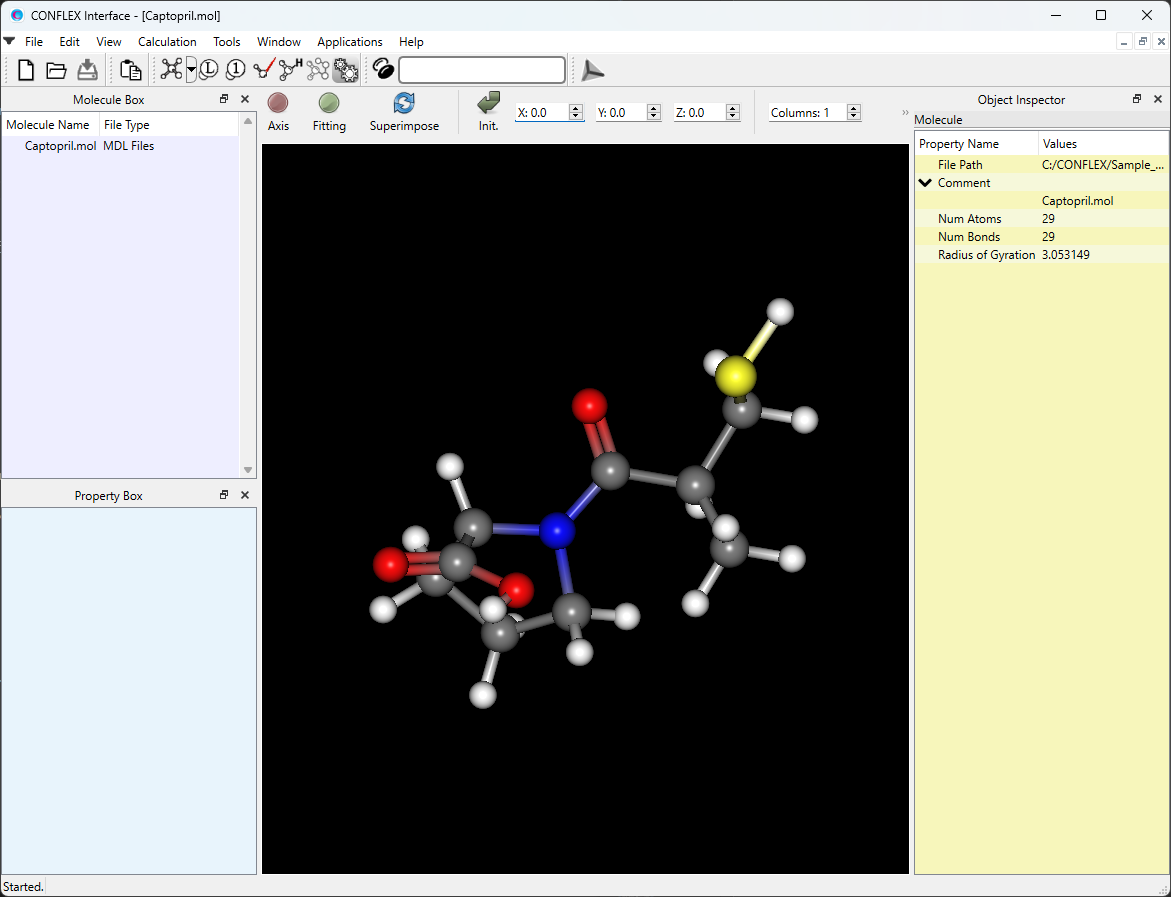The height and width of the screenshot is (897, 1171).
Task: Click the File Path value row
Action: click(1103, 164)
